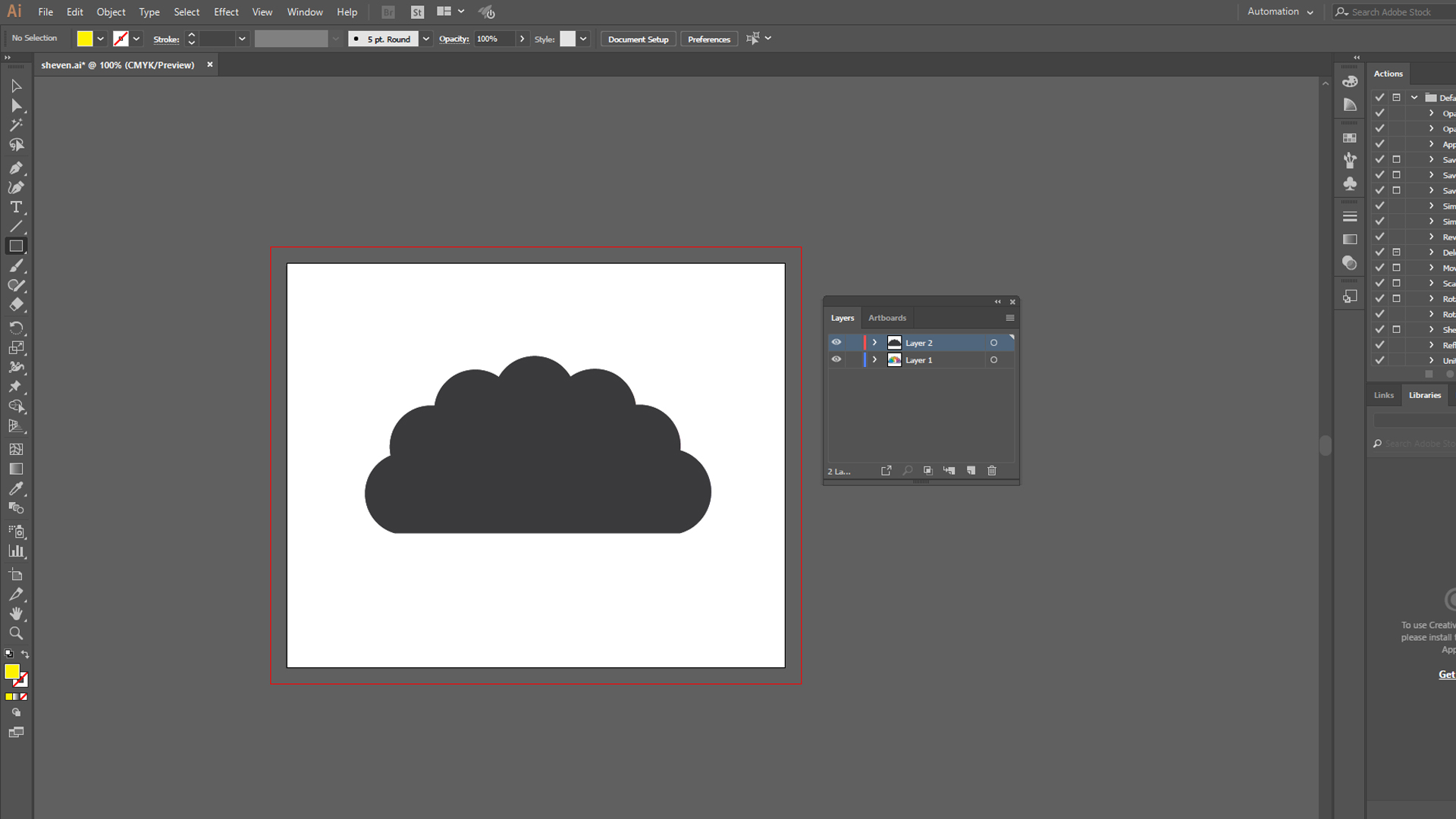1456x819 pixels.
Task: Open the Window menu
Action: [304, 11]
